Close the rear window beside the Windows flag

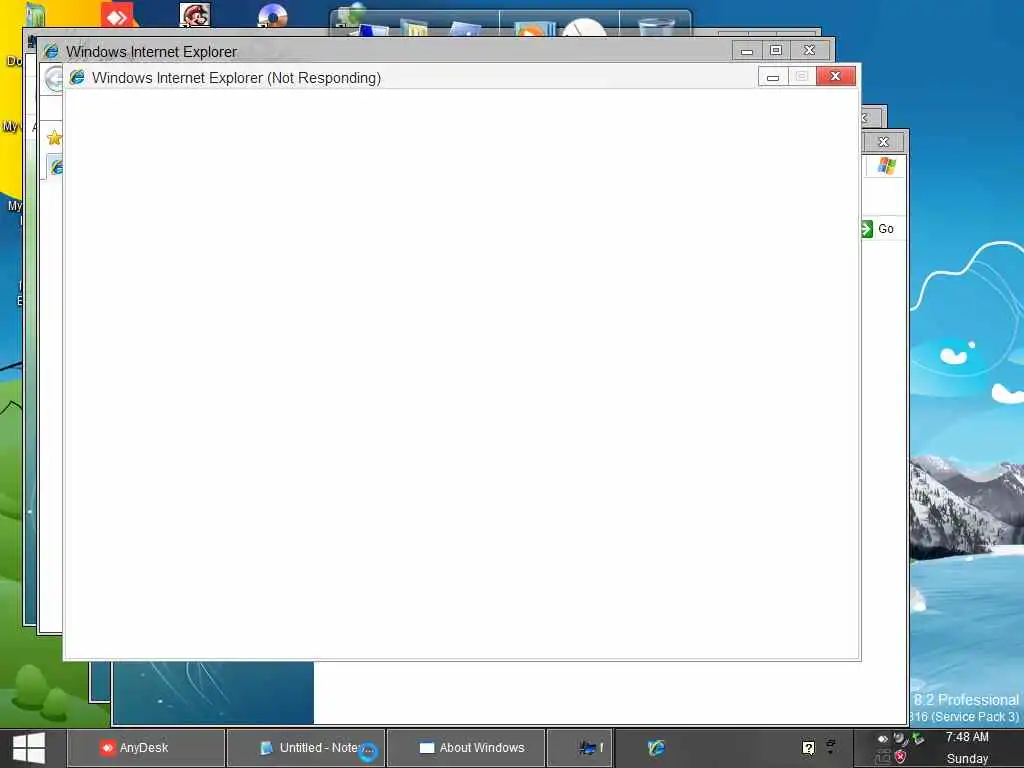(884, 142)
